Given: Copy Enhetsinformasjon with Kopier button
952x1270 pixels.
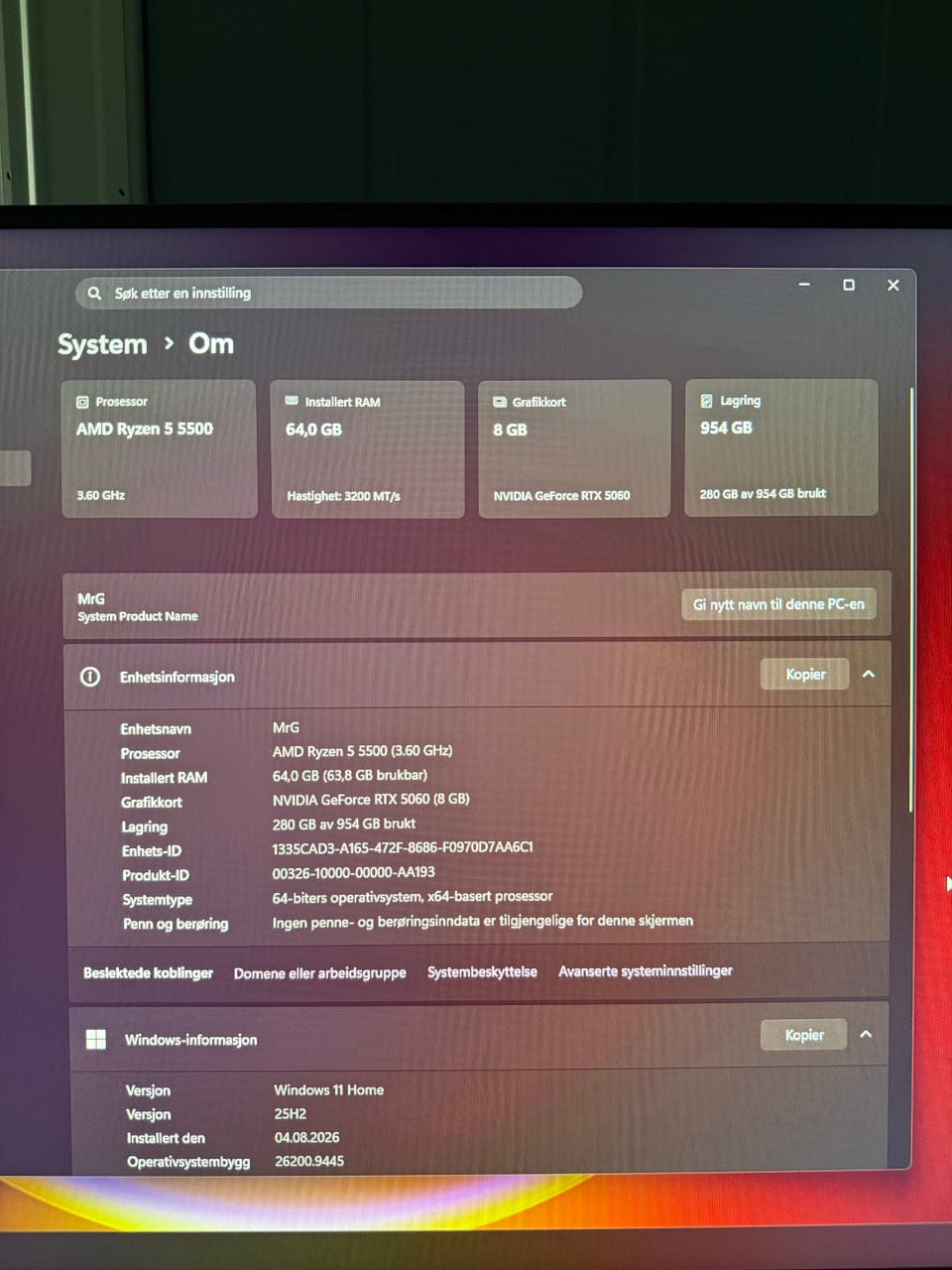Looking at the screenshot, I should click(805, 674).
